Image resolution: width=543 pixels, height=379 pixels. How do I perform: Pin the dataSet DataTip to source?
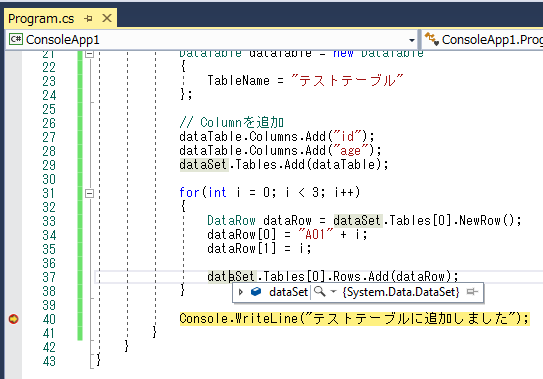[472, 292]
